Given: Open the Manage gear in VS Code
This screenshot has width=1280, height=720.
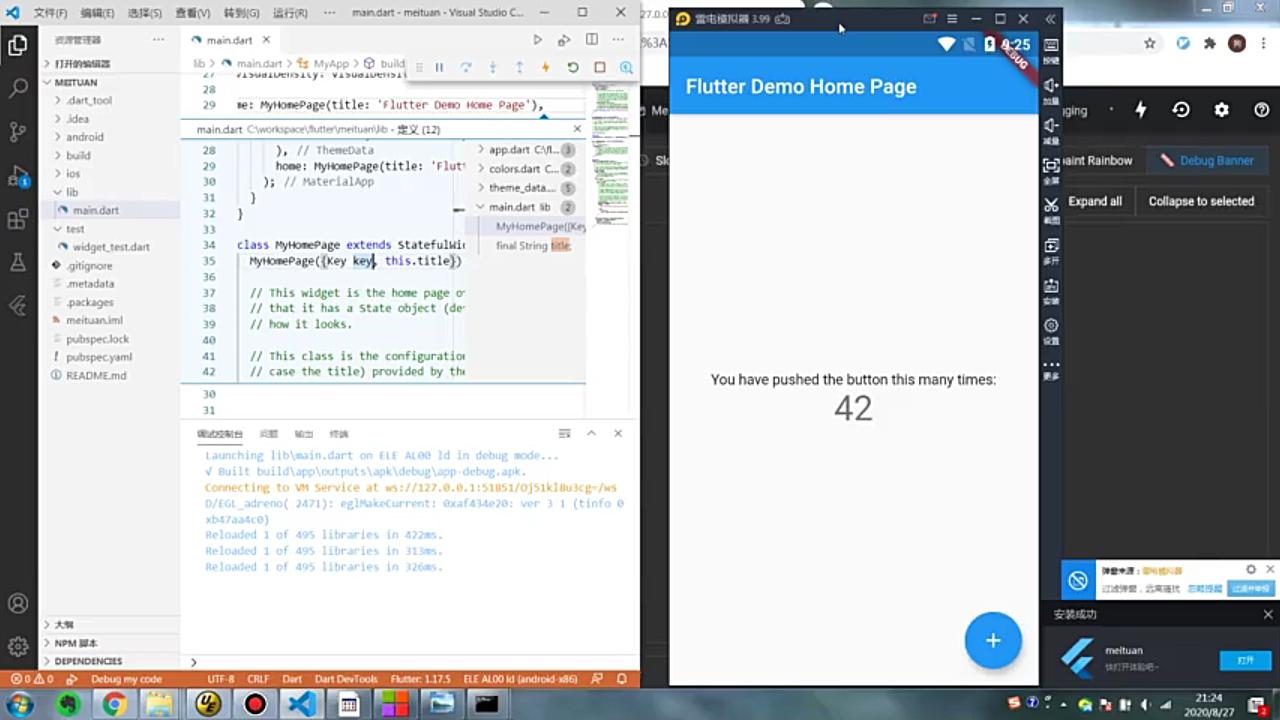Looking at the screenshot, I should point(18,647).
